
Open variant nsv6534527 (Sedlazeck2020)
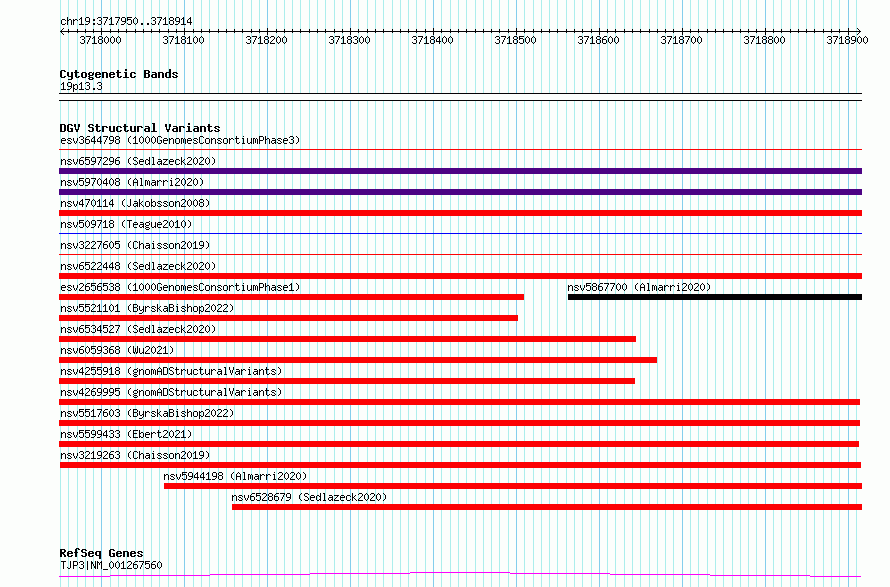[x=138, y=329]
